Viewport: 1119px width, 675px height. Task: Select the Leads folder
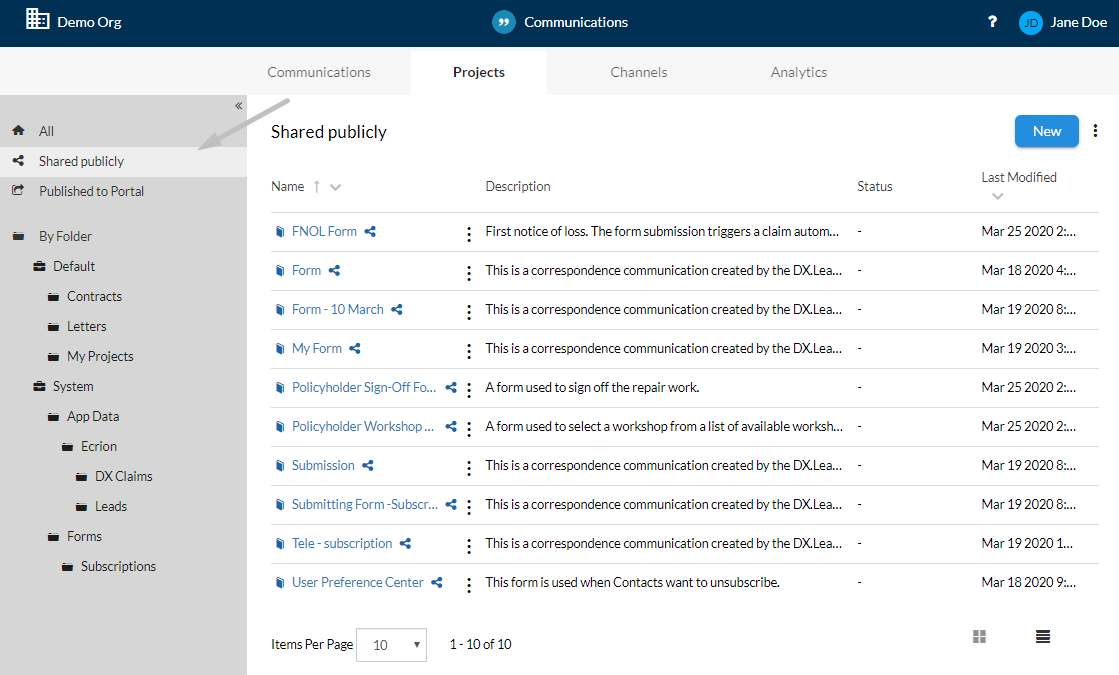pos(111,506)
